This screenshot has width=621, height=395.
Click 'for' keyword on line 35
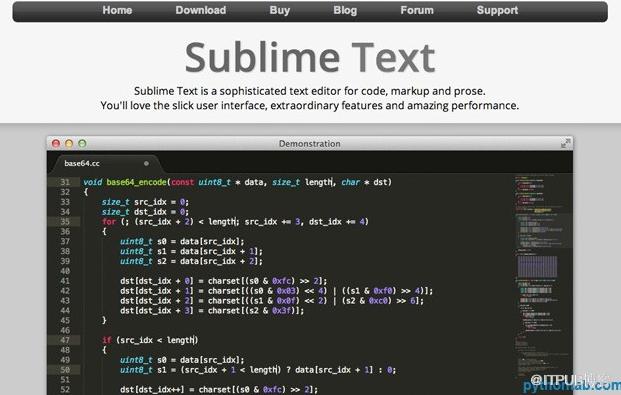(109, 221)
